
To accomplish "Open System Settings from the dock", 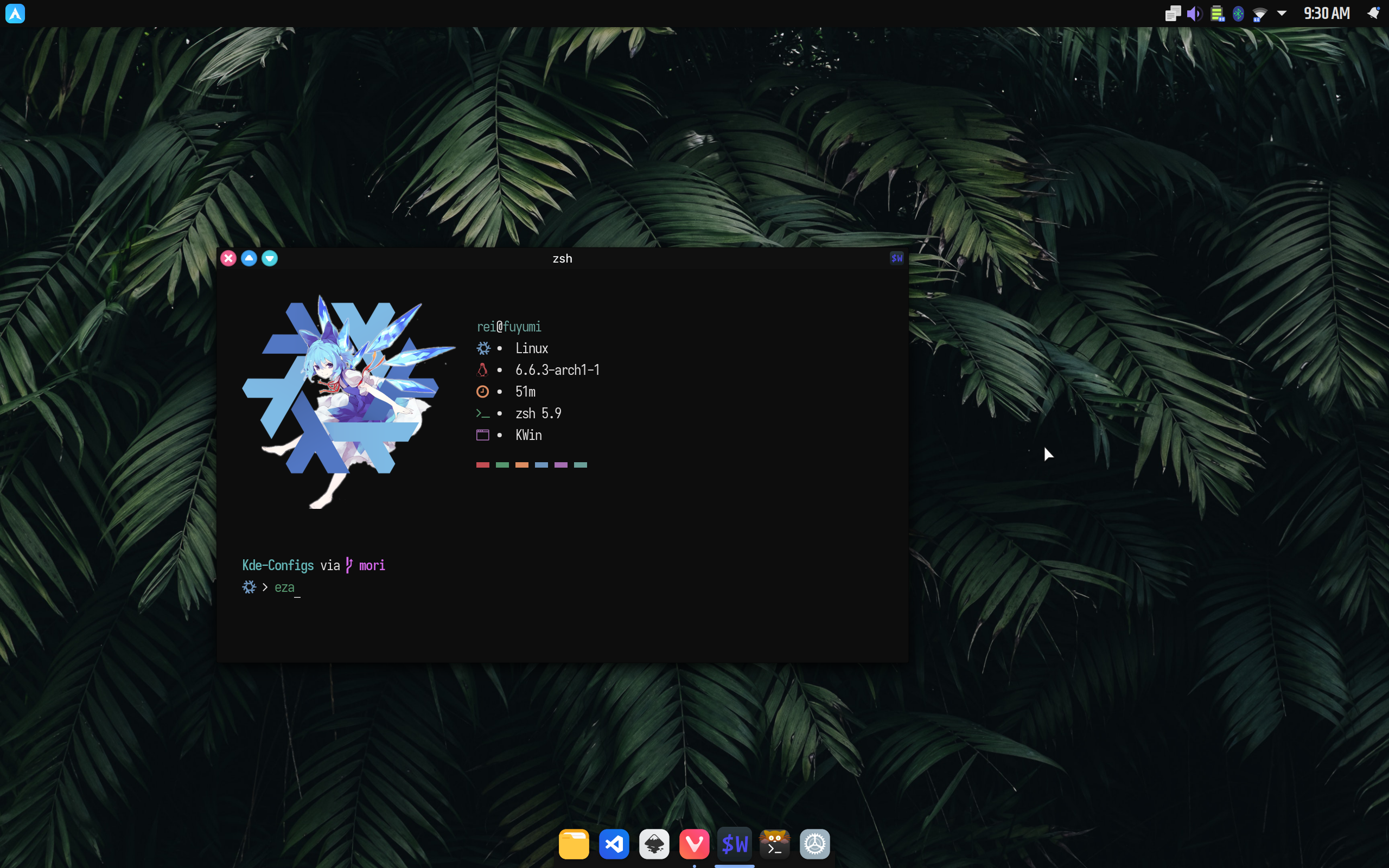I will point(814,844).
